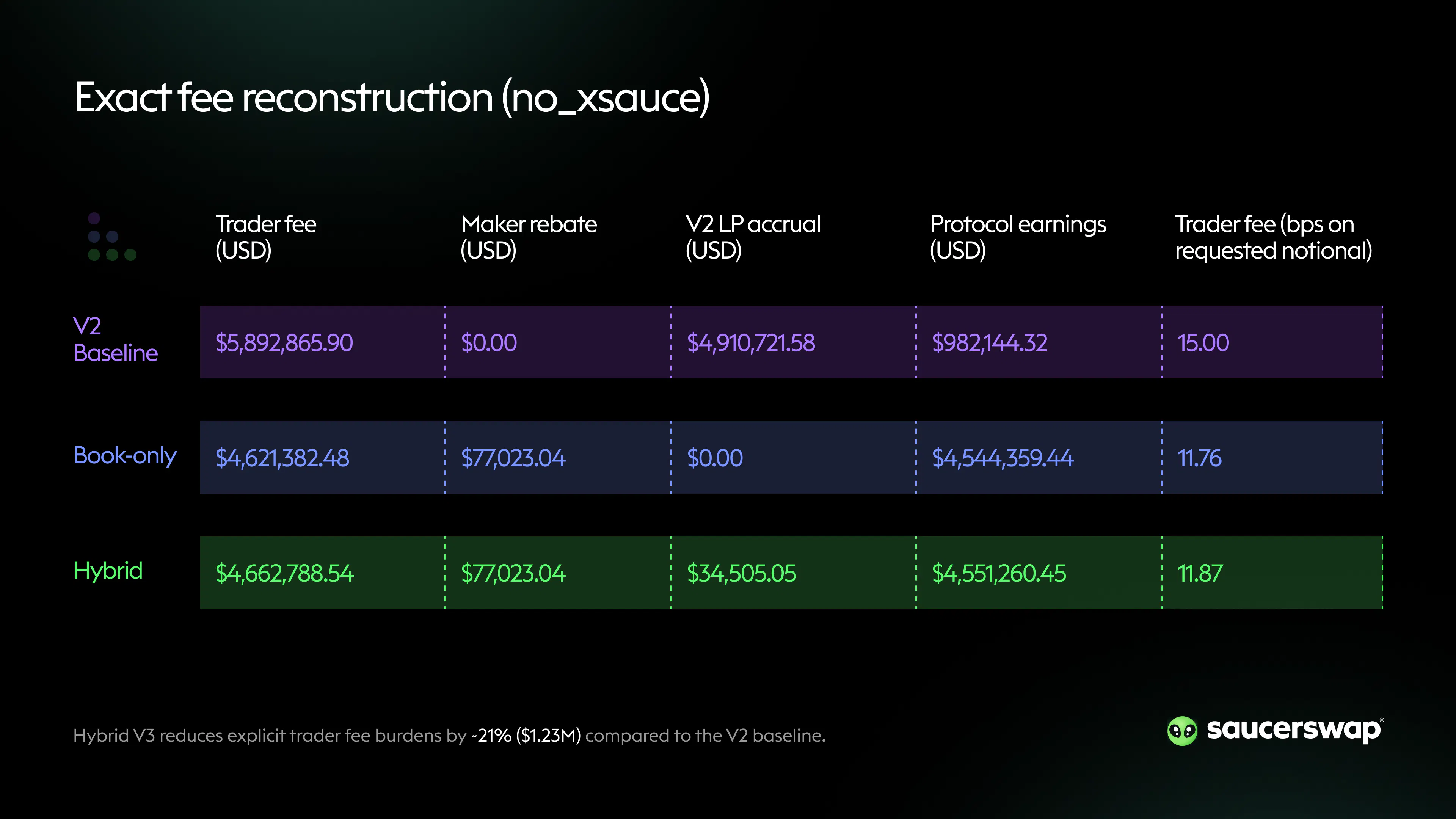
Task: Click the Hybrid V2 LP accrual $34,505.05
Action: click(x=741, y=573)
